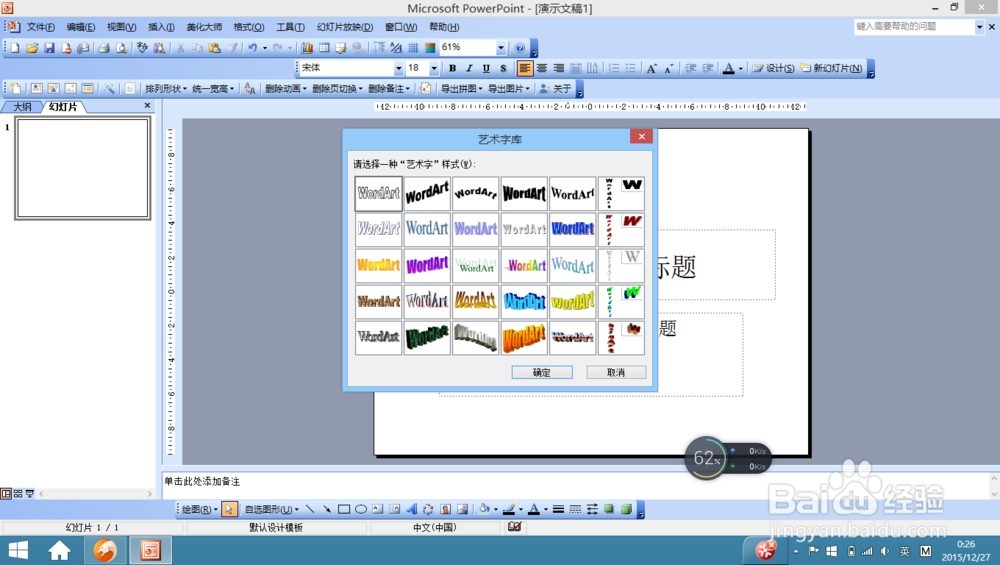This screenshot has height=565, width=1000.
Task: Toggle center text alignment
Action: tap(541, 68)
